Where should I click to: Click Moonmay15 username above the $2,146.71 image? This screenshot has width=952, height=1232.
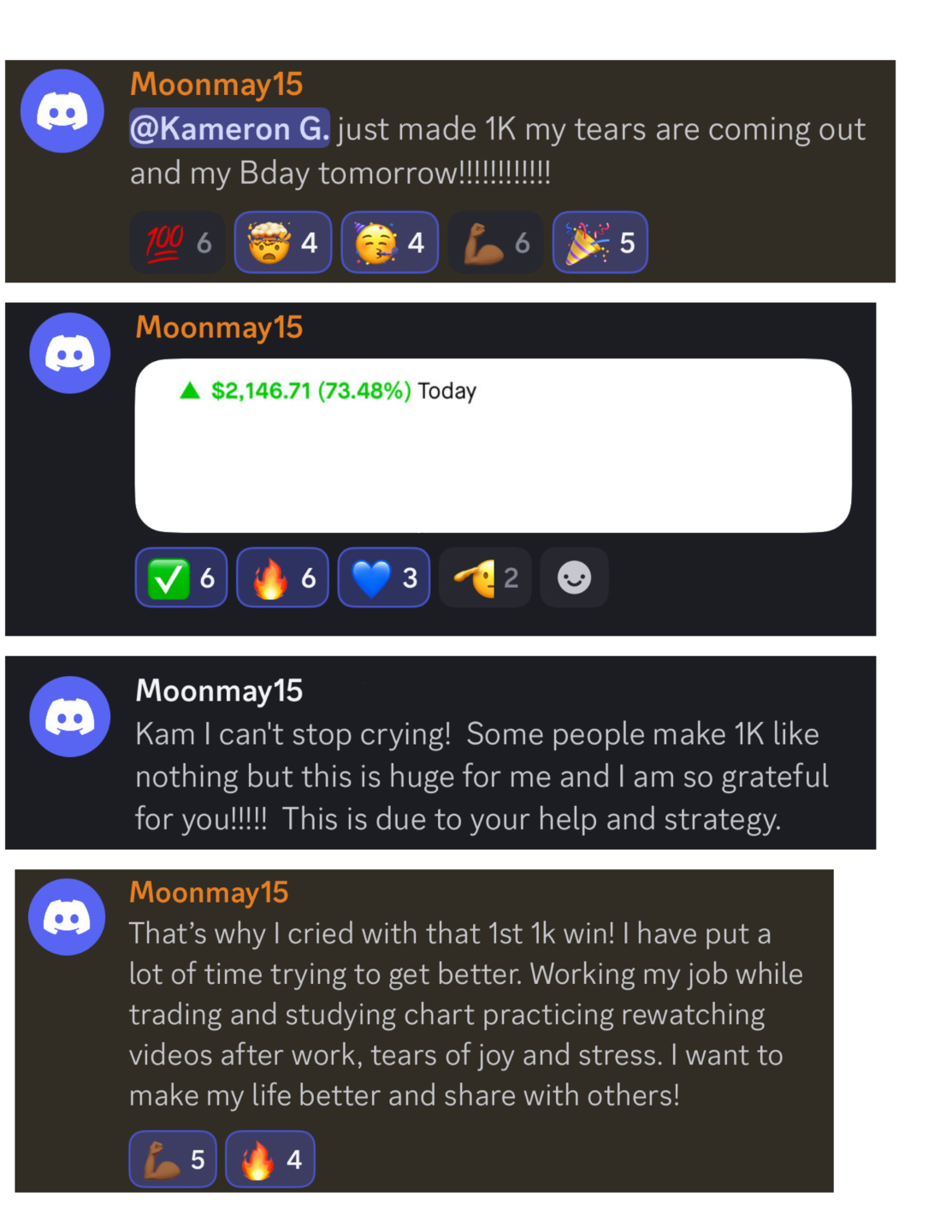(219, 328)
